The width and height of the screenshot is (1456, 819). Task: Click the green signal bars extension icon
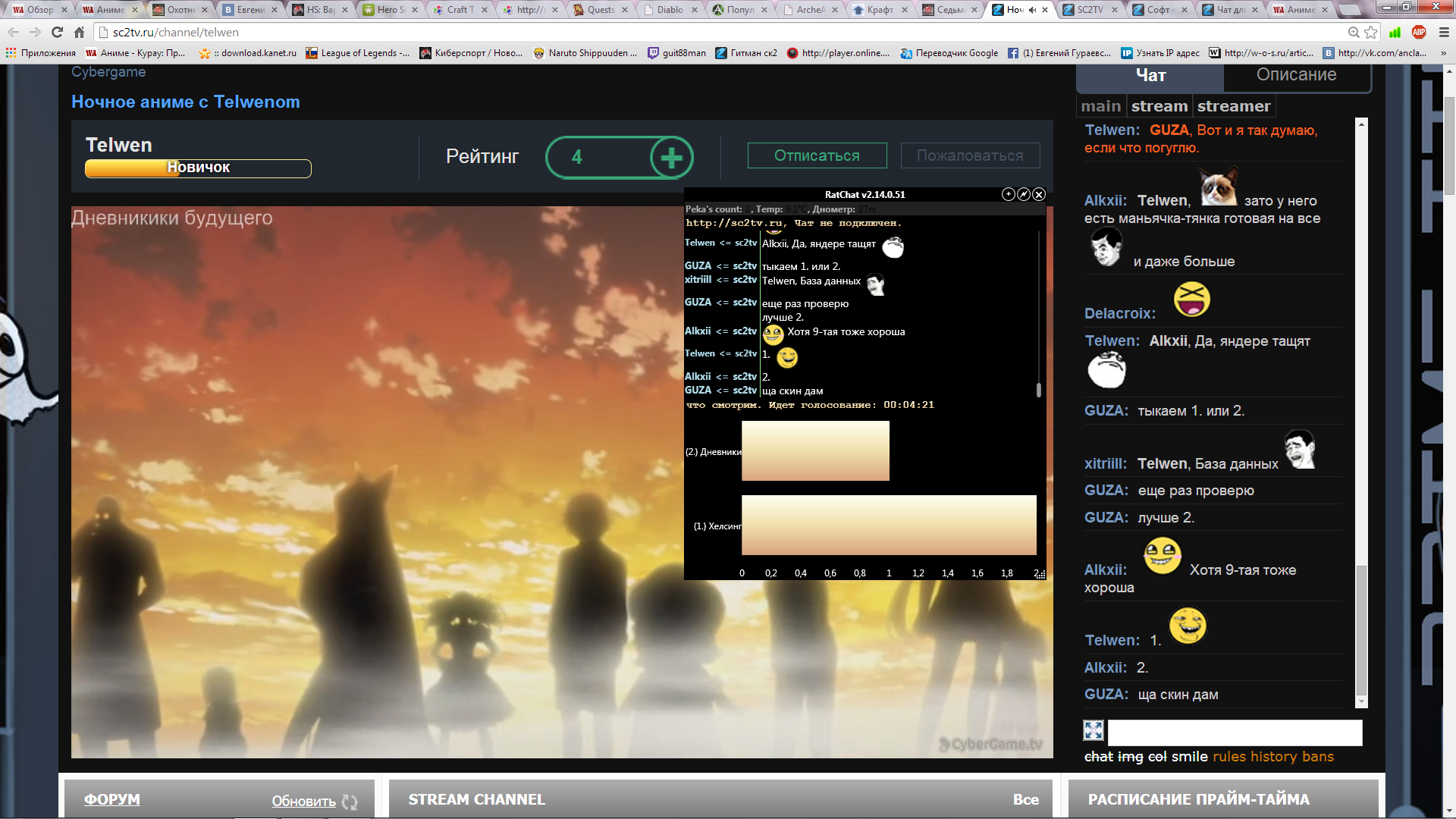(x=1395, y=32)
